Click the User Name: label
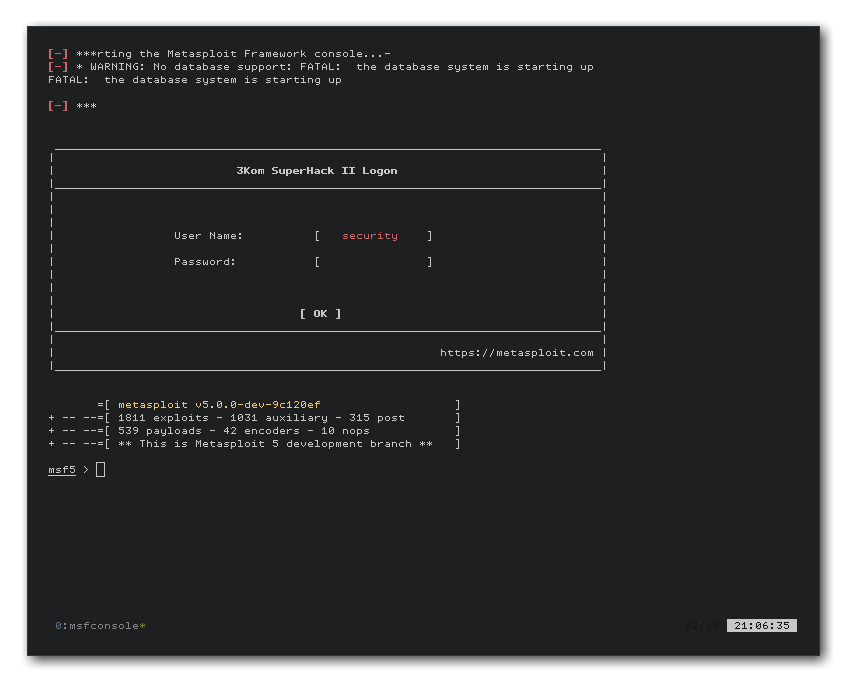This screenshot has width=848, height=689. click(208, 236)
